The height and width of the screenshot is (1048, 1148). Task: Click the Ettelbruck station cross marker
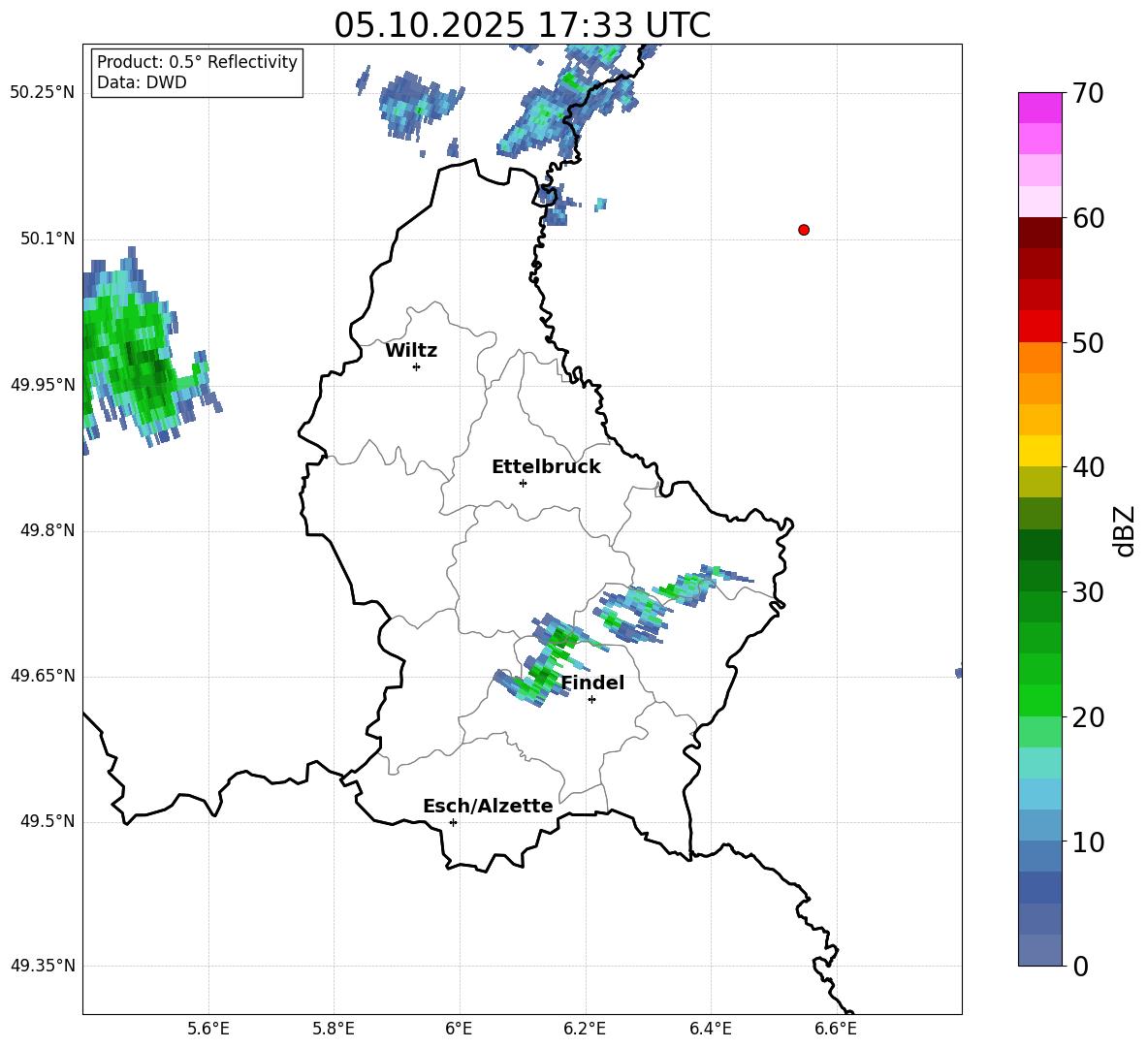pos(523,483)
